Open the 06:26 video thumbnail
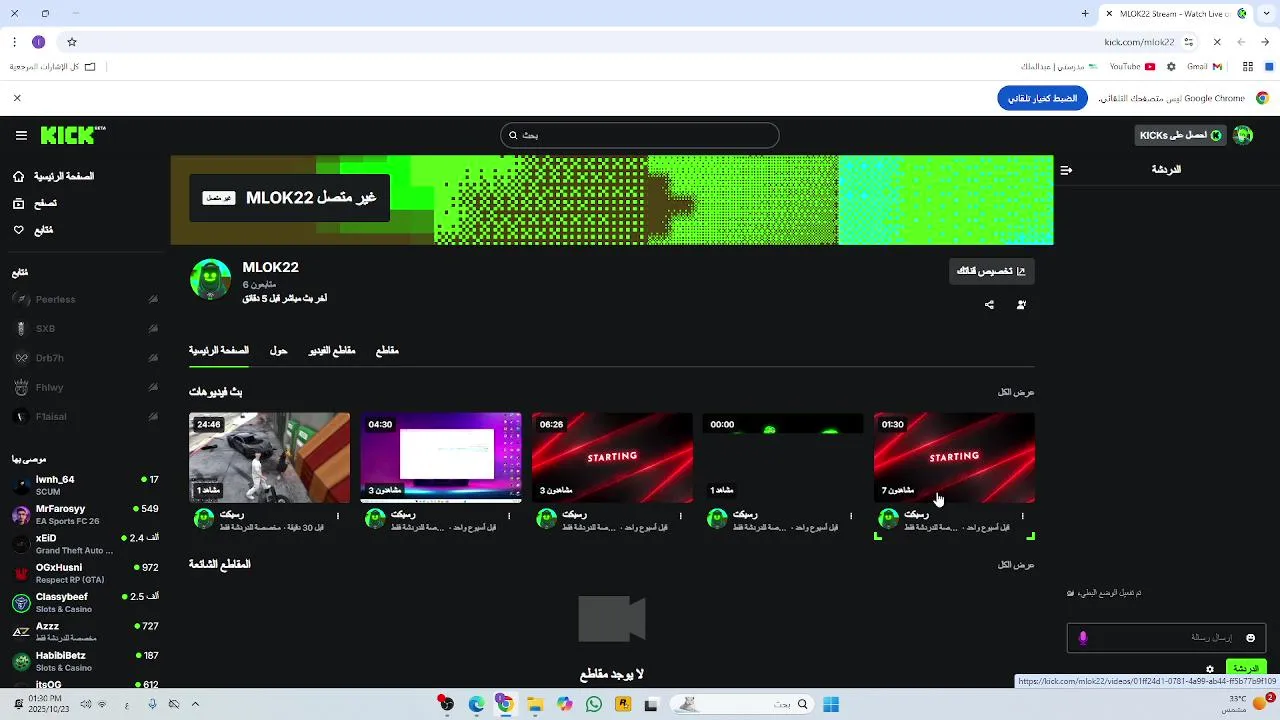The width and height of the screenshot is (1280, 720). 612,458
